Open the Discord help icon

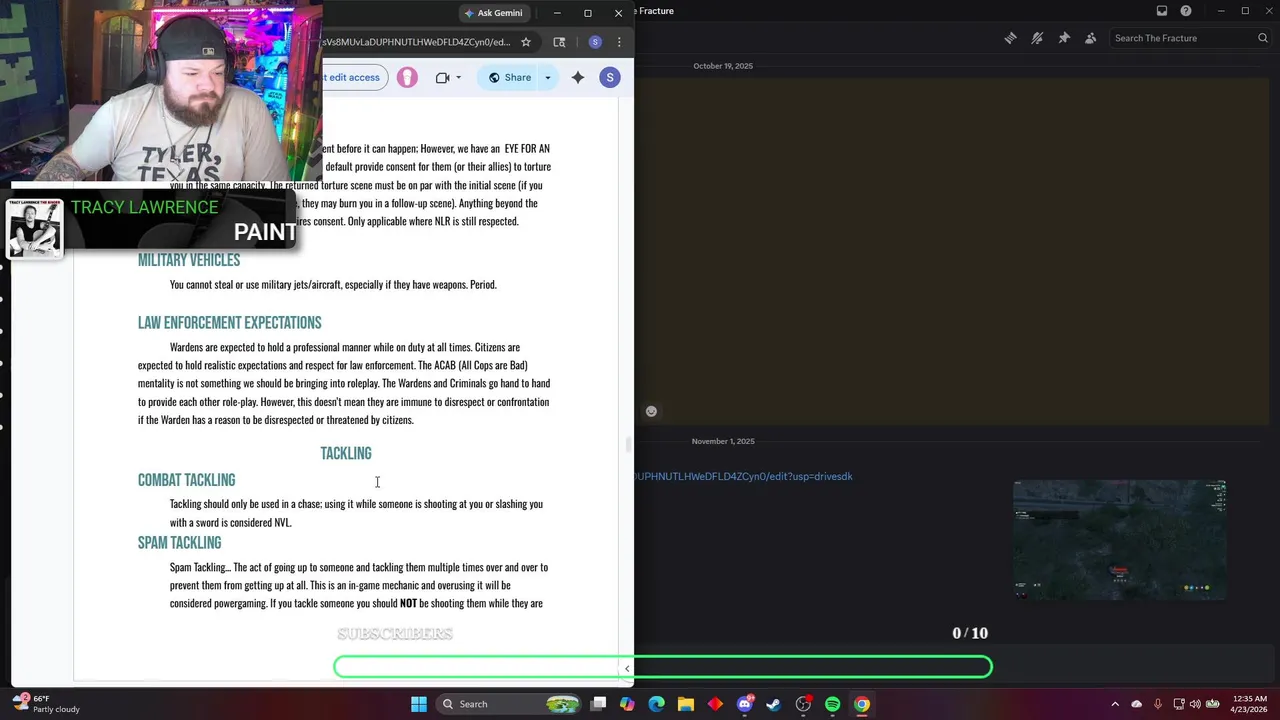[1186, 11]
